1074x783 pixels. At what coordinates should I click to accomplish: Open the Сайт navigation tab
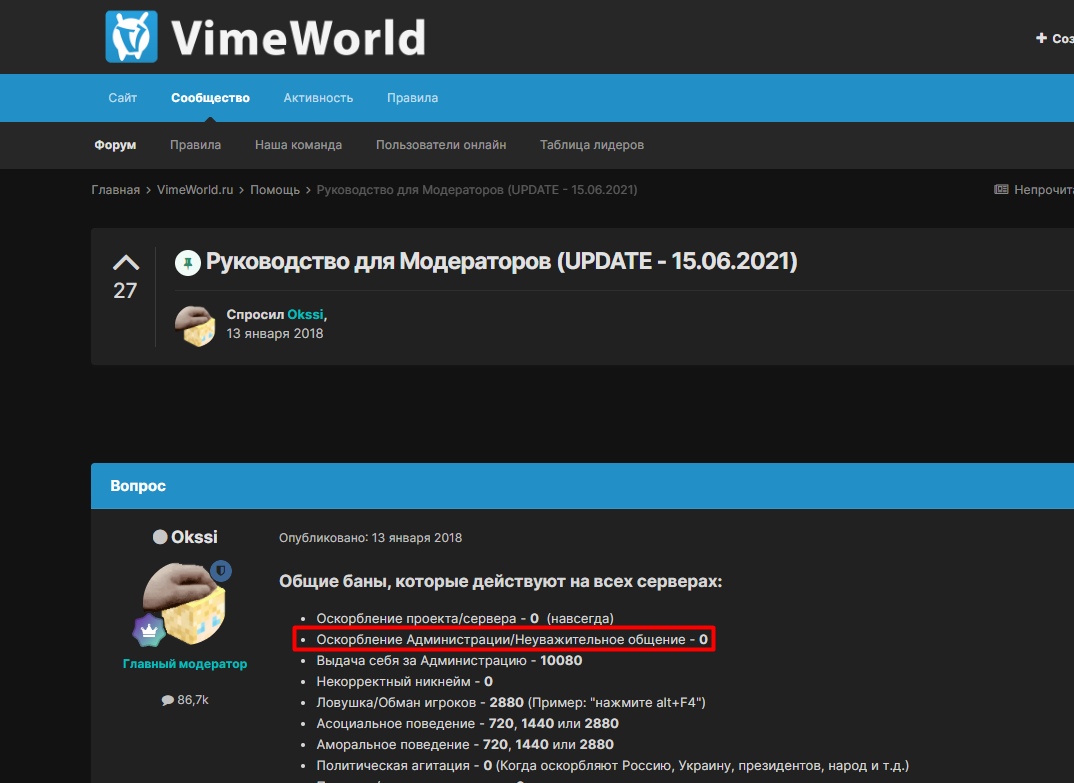pyautogui.click(x=123, y=98)
